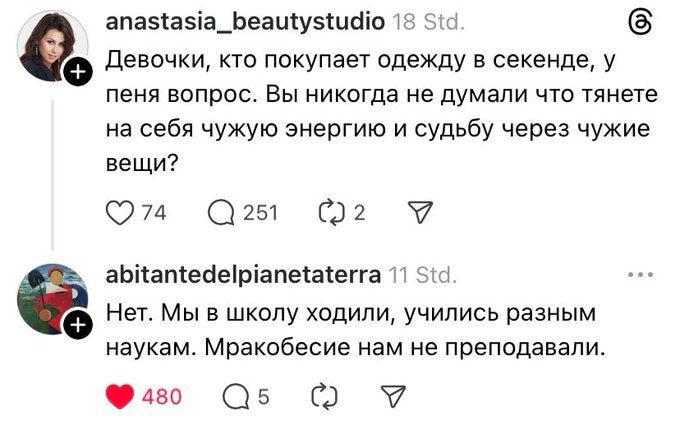680x430 pixels.
Task: Click the Threads logo icon
Action: coord(640,24)
